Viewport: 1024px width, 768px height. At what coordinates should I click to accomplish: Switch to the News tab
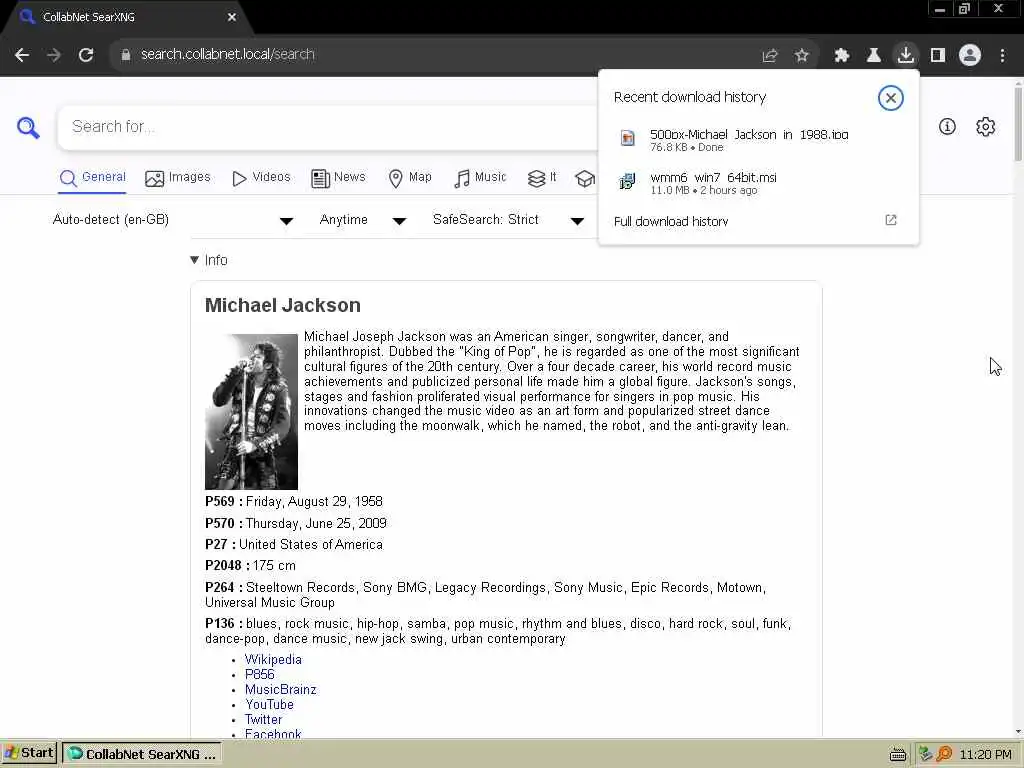click(338, 178)
